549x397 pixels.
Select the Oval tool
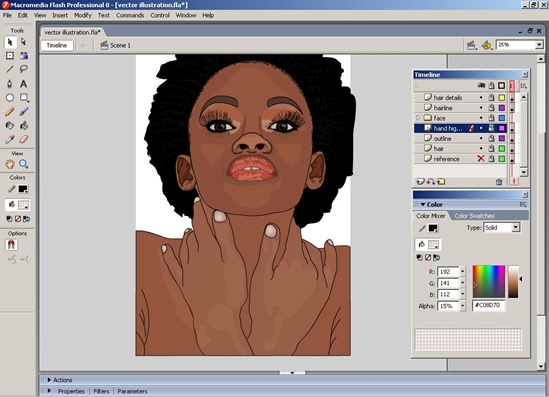[10, 98]
